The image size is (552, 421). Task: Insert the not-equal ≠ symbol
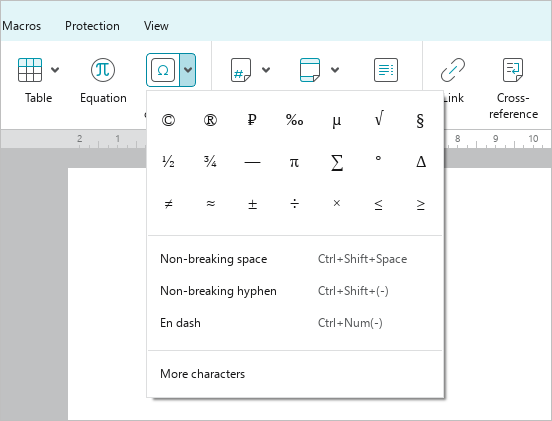coord(169,204)
